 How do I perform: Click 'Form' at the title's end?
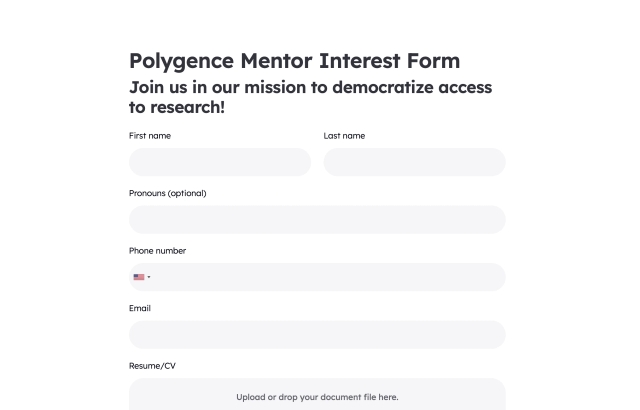coord(433,61)
